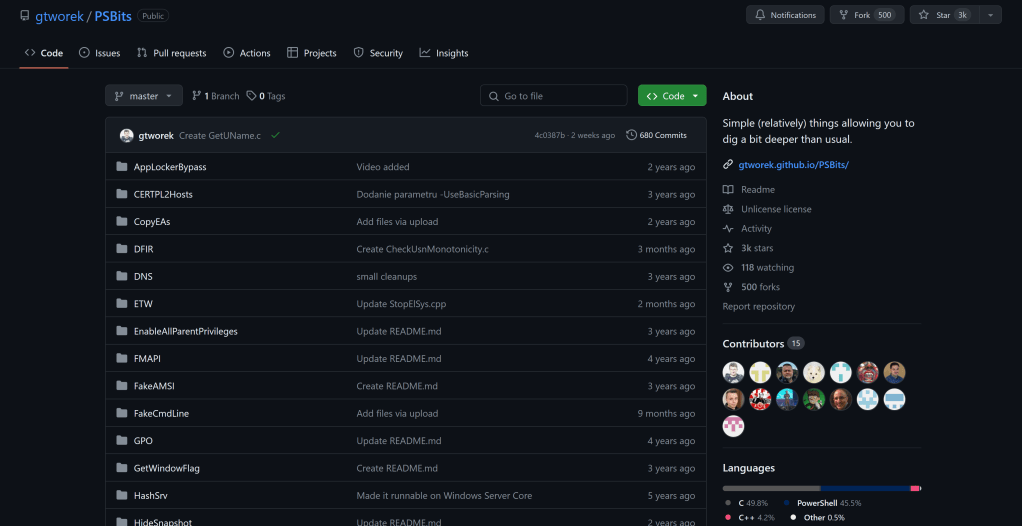Open the 'small cleanups' commit message

pos(387,276)
